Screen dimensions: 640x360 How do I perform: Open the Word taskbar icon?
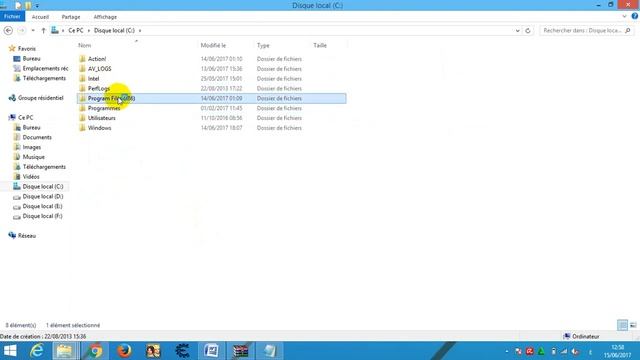(211, 351)
